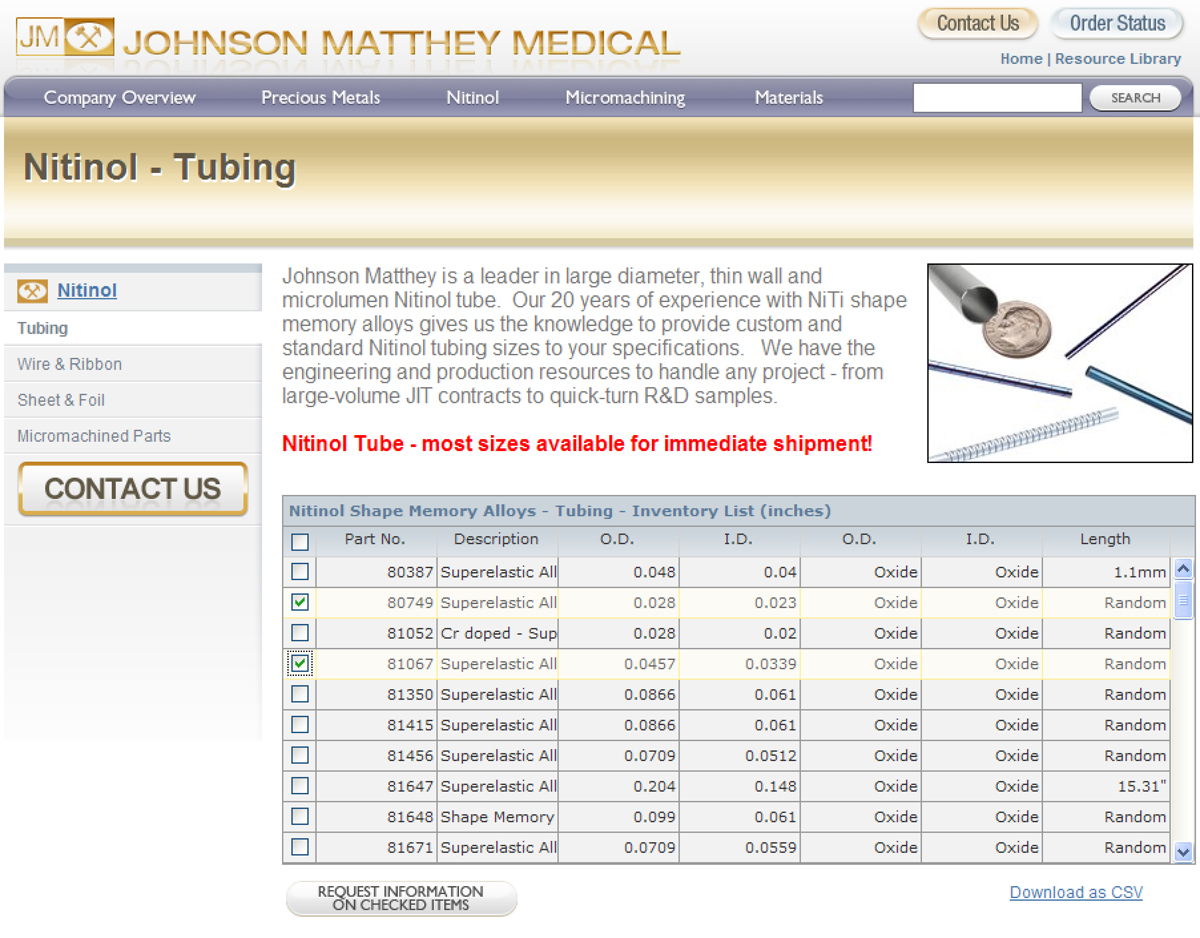The image size is (1200, 938).
Task: Click the SEARCH button
Action: coord(1135,98)
